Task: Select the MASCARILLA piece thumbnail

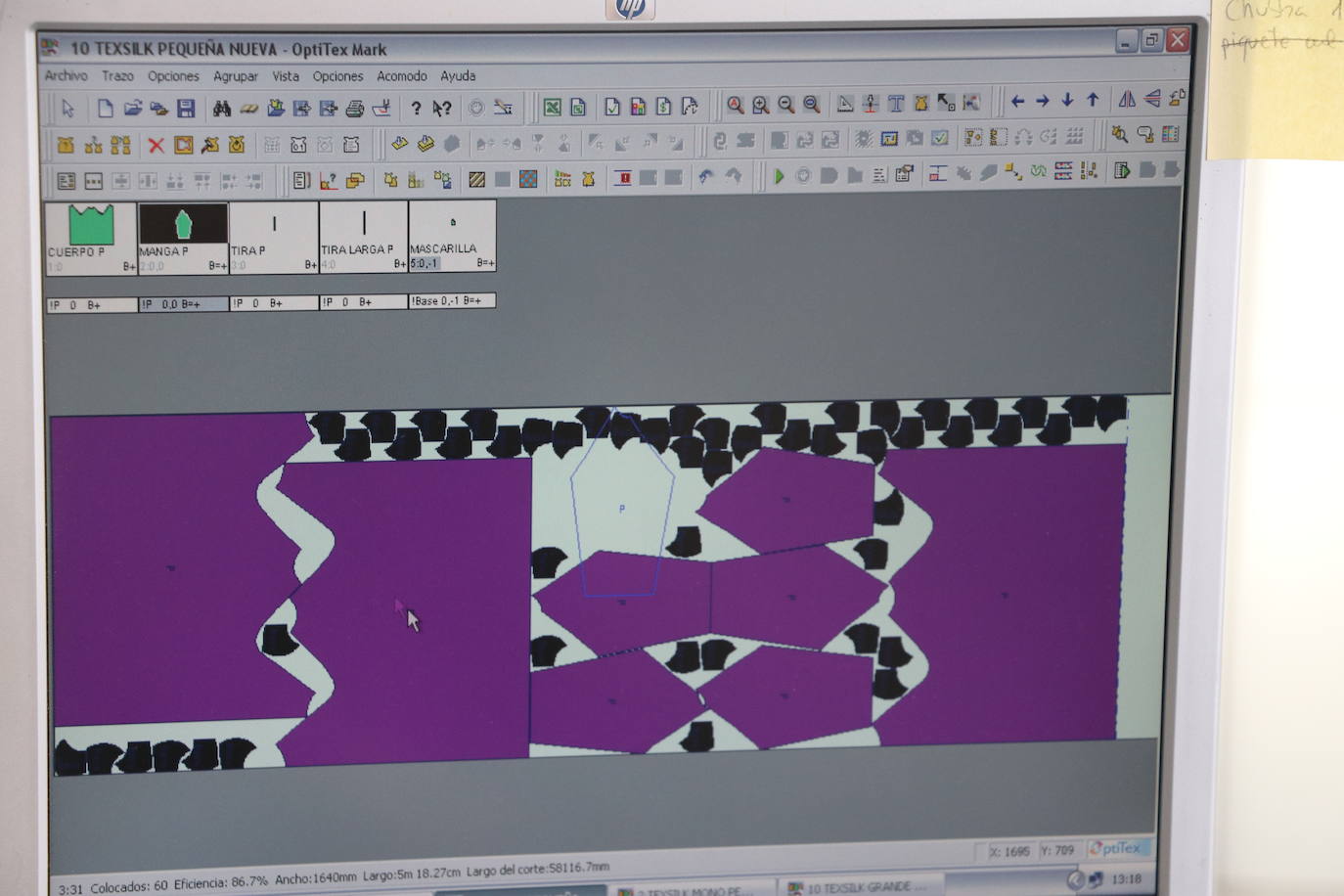Action: [452, 235]
